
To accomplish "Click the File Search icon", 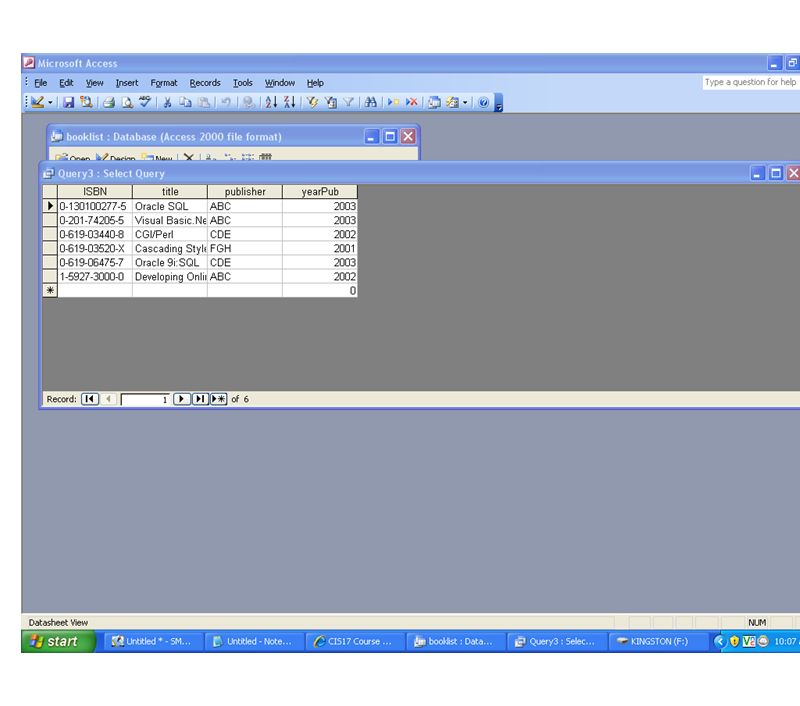I will pos(86,103).
